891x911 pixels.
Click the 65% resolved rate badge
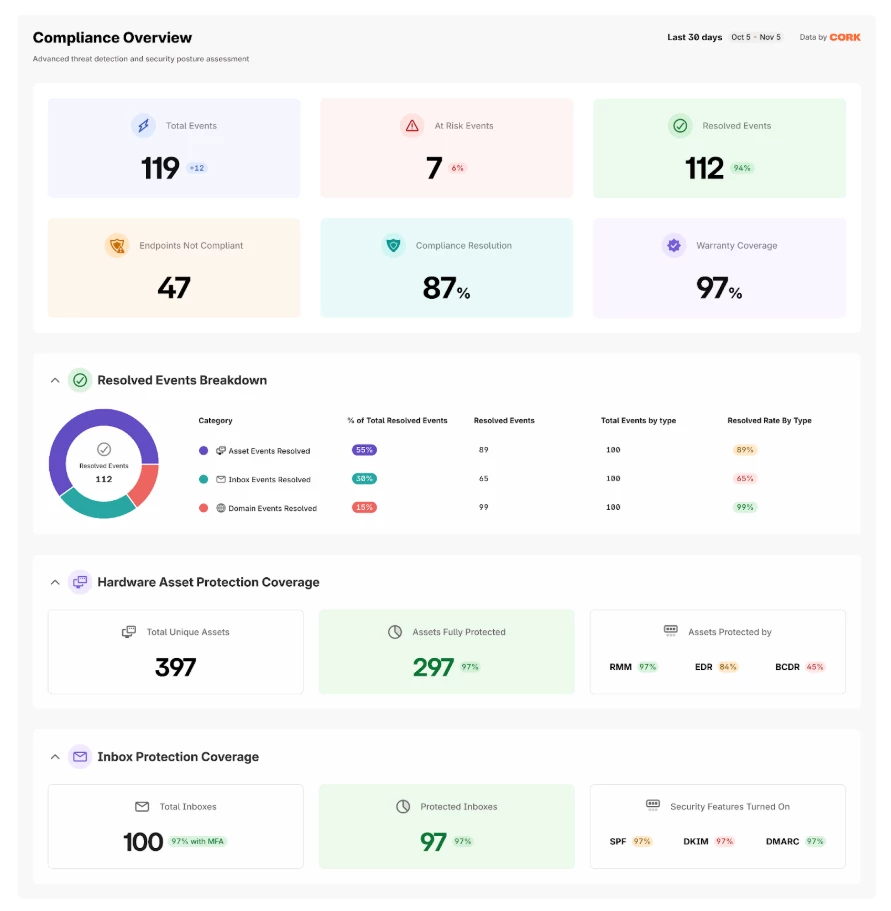click(x=745, y=479)
